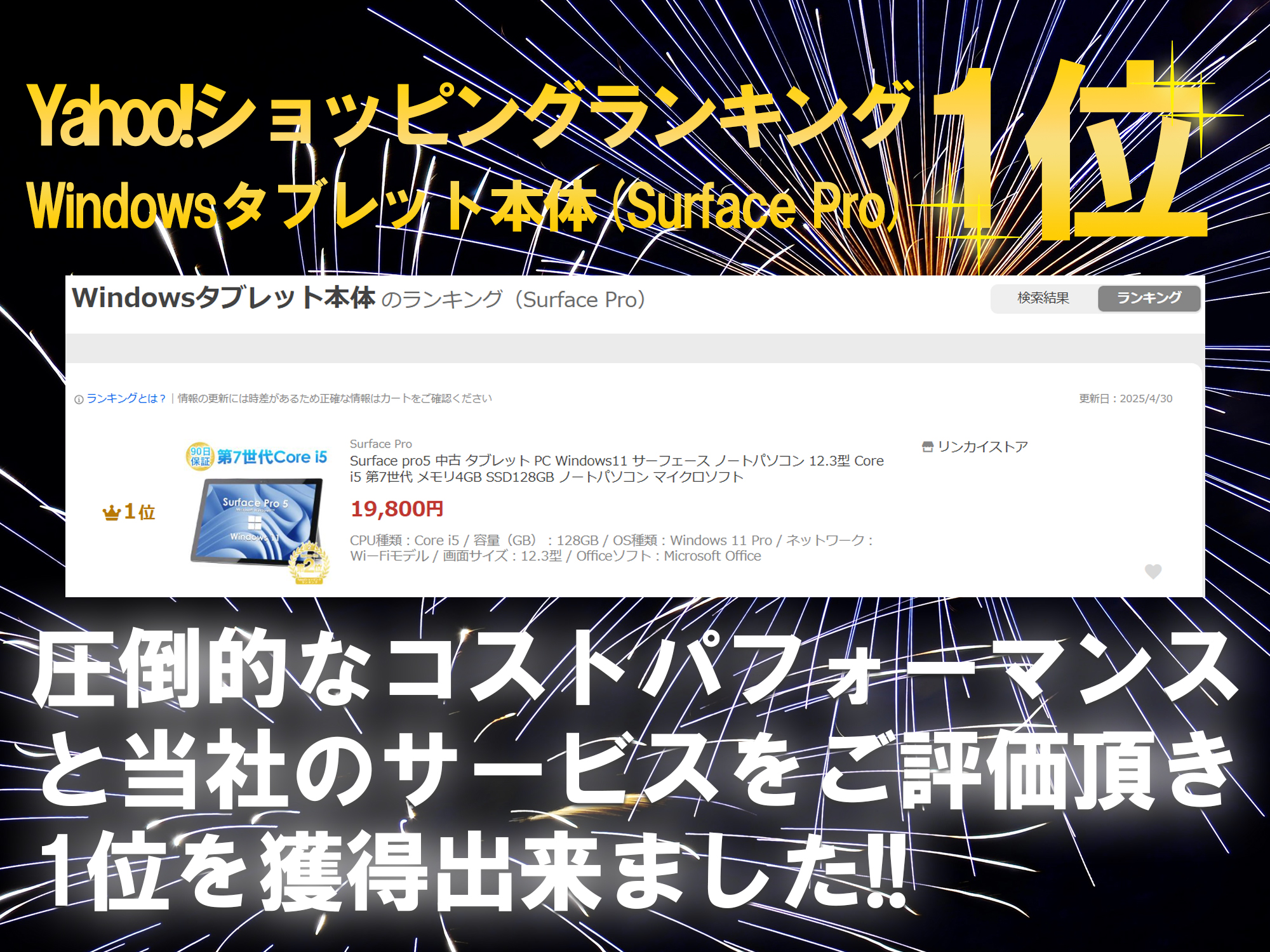1270x952 pixels.
Task: Click the 19,800円 price
Action: point(397,509)
